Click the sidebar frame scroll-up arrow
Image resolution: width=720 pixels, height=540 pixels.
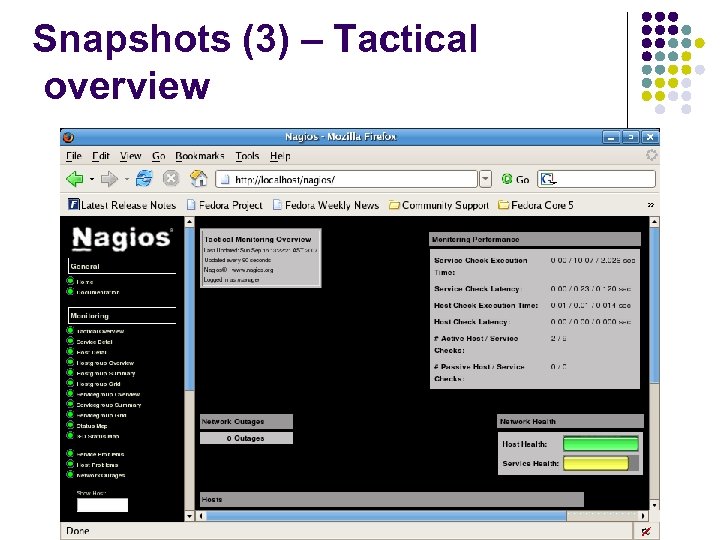[189, 222]
